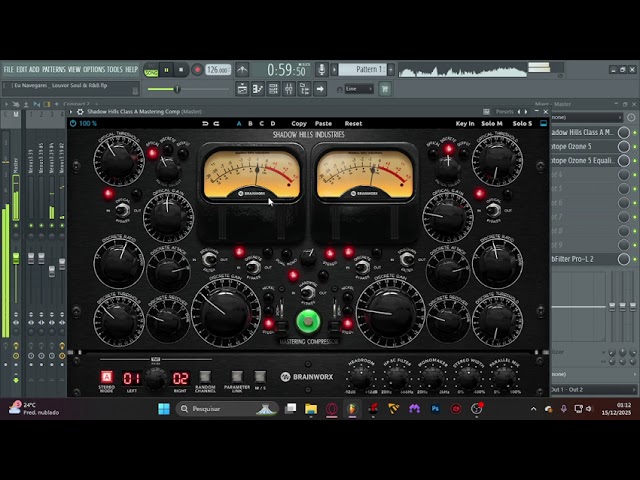
Task: Open mixer preset (none) dropdown at top
Action: 587,118
